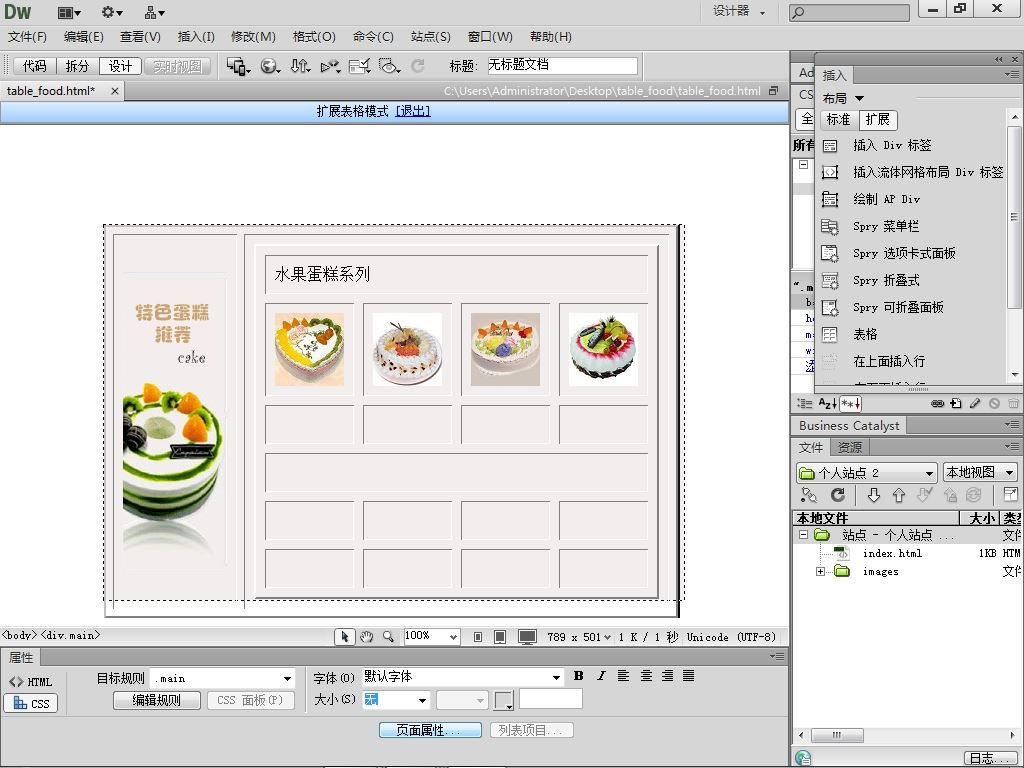Click 表格 to insert a table

[x=865, y=334]
